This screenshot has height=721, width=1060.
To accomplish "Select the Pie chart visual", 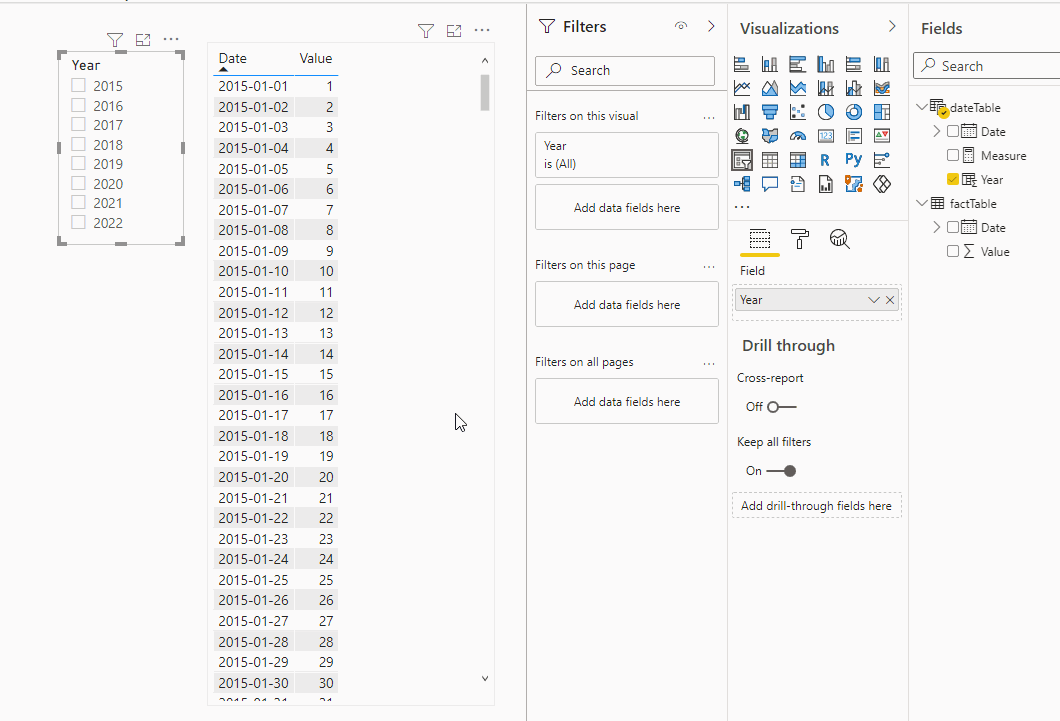I will (825, 112).
